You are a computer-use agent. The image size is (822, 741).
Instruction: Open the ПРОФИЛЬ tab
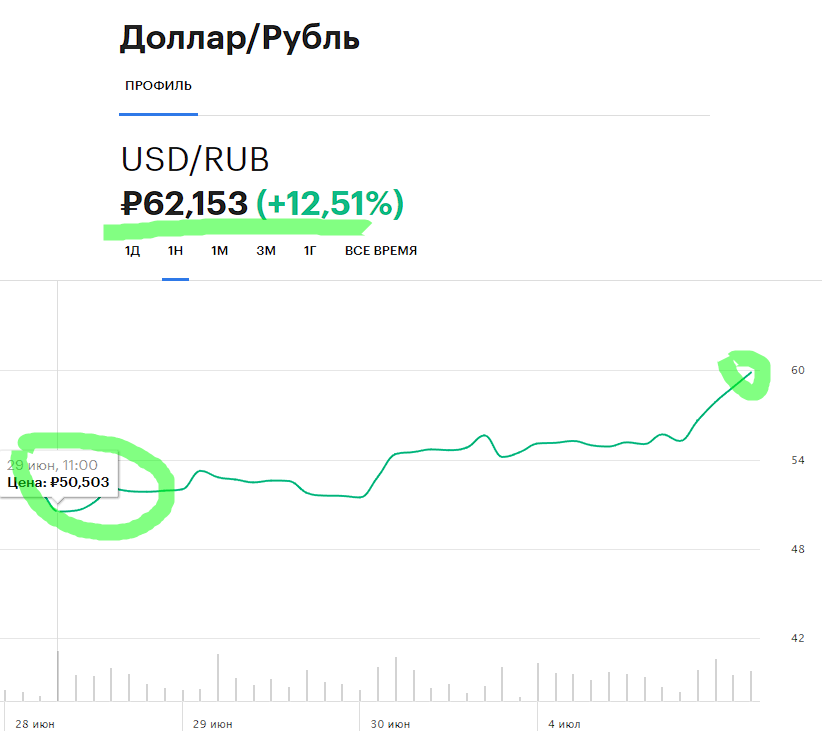pyautogui.click(x=158, y=86)
